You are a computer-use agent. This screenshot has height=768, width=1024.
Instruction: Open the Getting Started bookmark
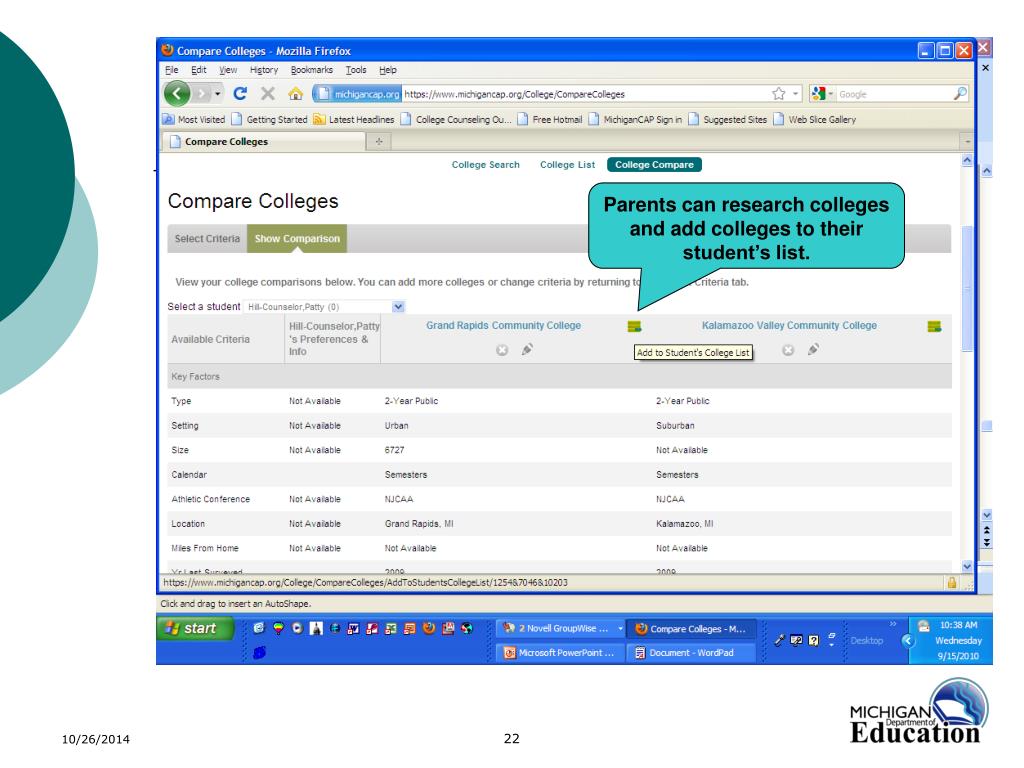tap(270, 120)
